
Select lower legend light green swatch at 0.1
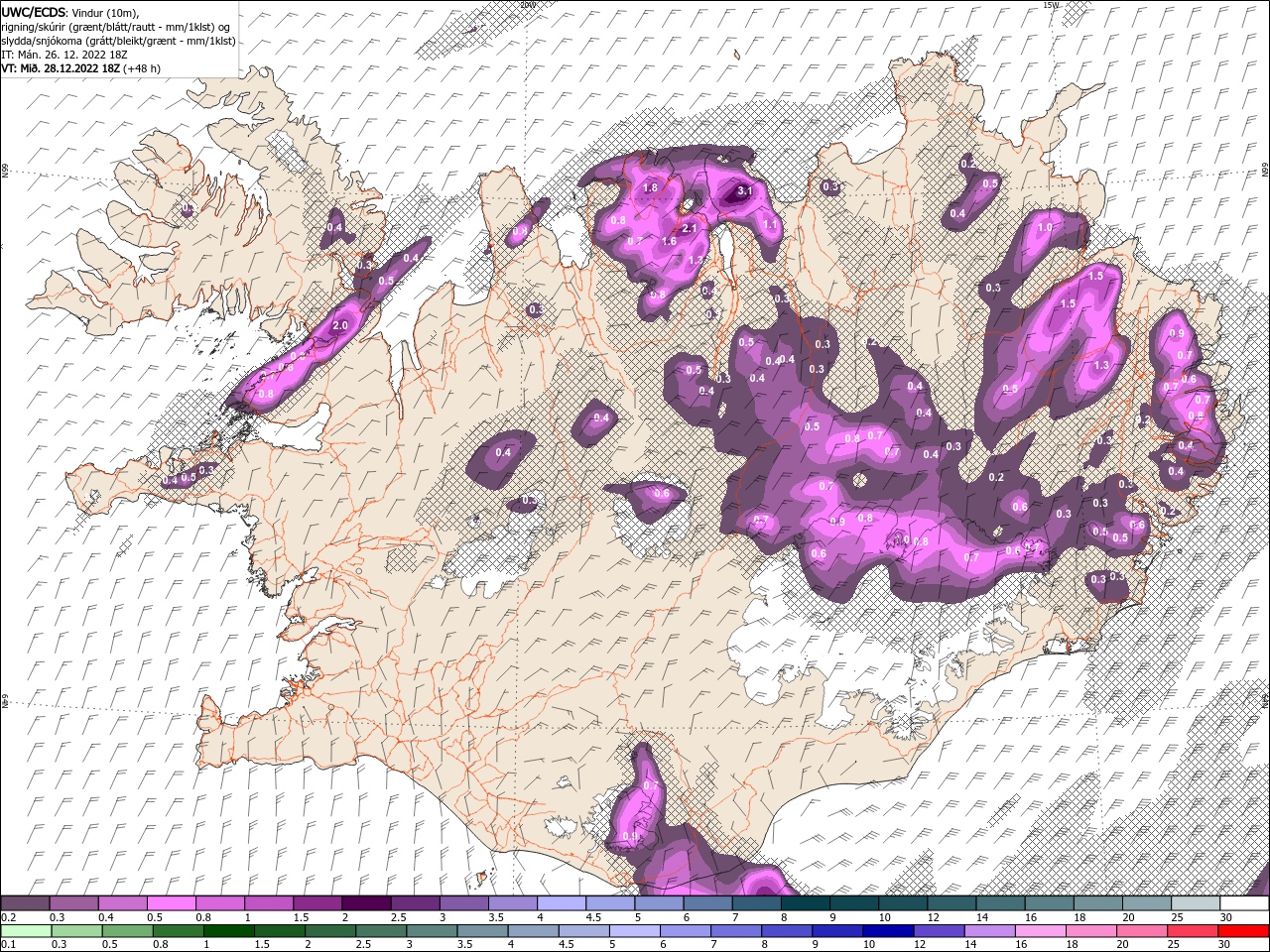[26, 930]
